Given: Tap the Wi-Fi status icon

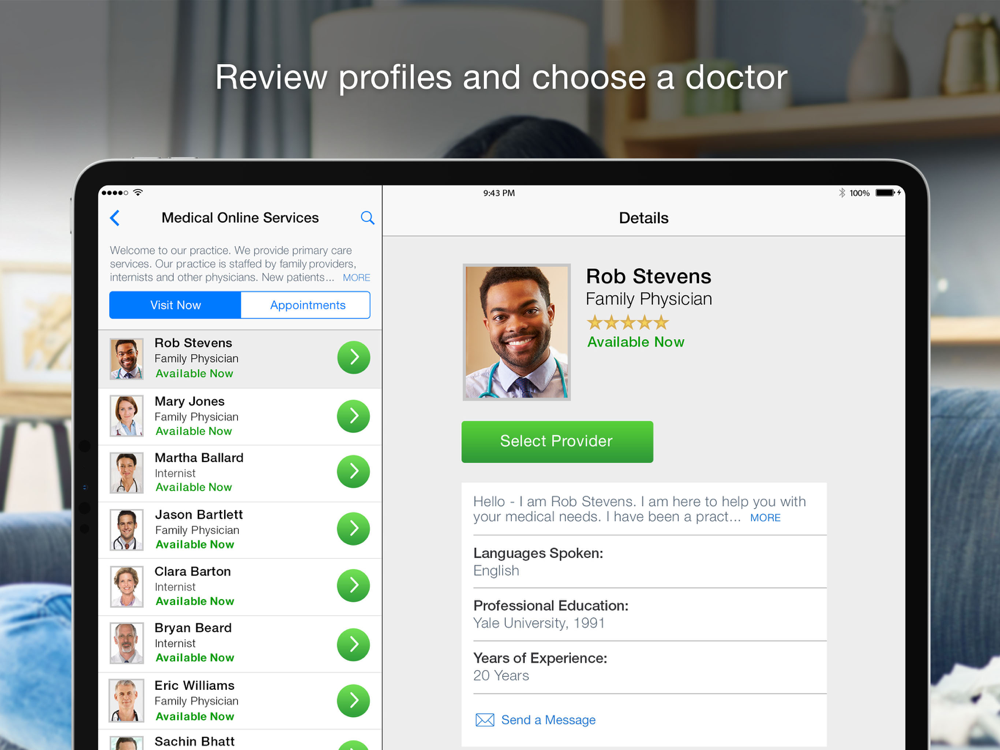Looking at the screenshot, I should click(138, 192).
